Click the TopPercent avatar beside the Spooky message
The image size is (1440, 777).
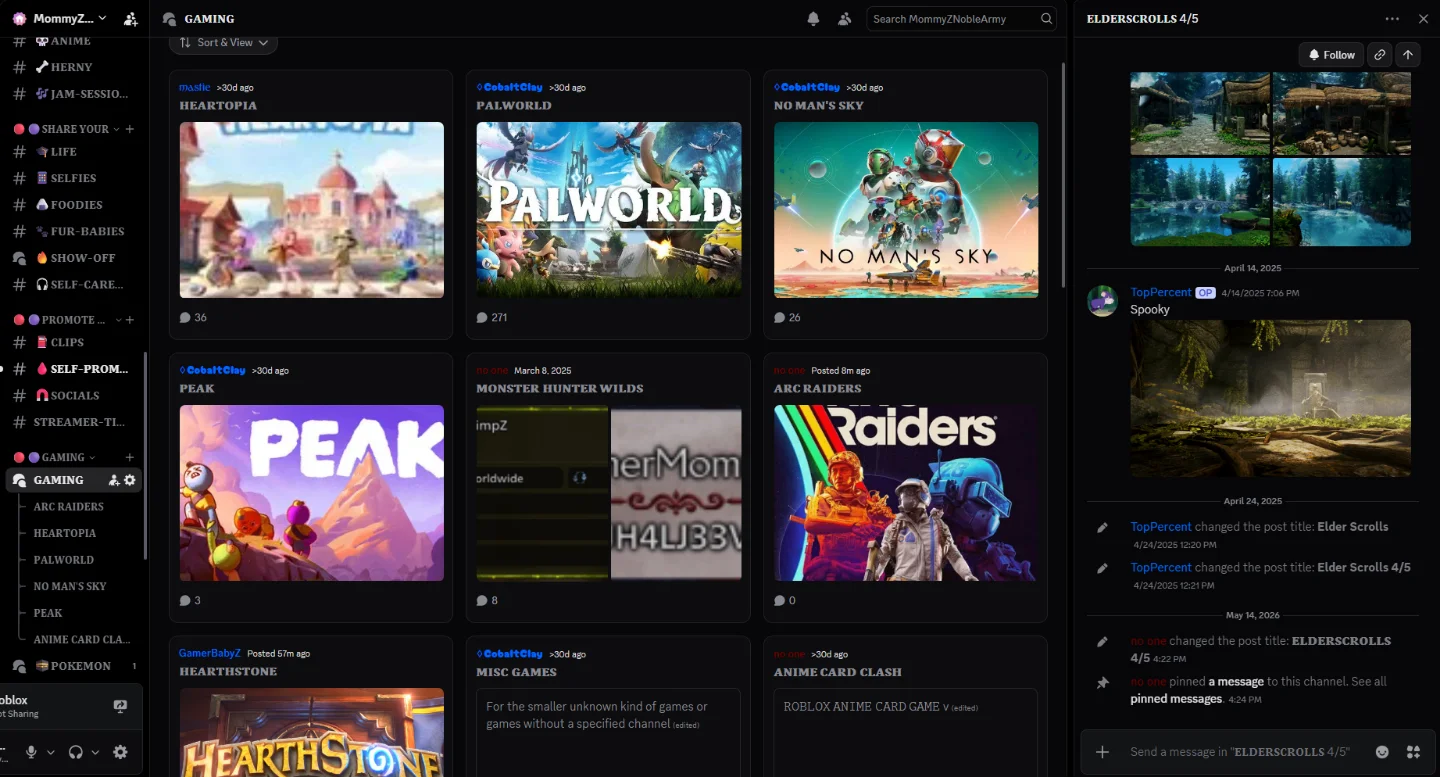(1102, 301)
